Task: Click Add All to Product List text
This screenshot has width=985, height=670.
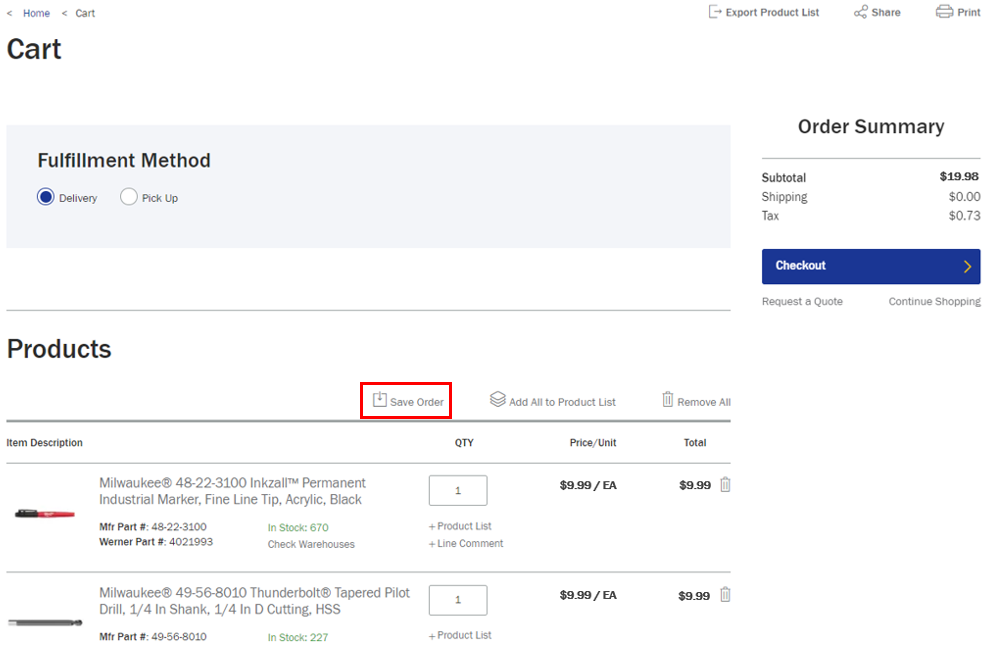Action: (562, 402)
